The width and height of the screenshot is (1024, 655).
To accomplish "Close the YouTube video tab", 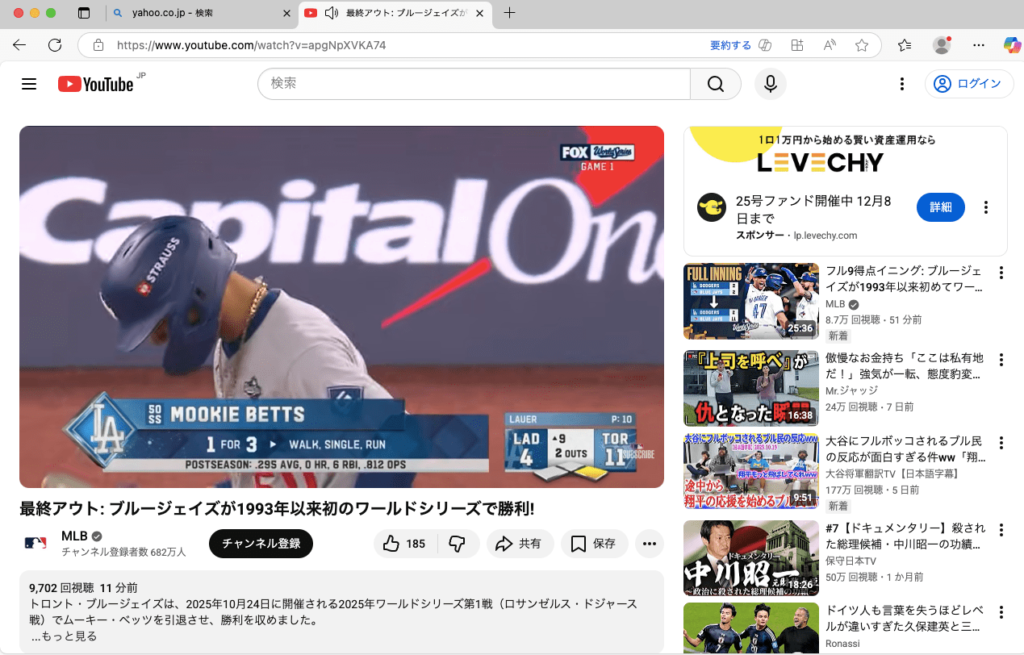I will tap(479, 13).
